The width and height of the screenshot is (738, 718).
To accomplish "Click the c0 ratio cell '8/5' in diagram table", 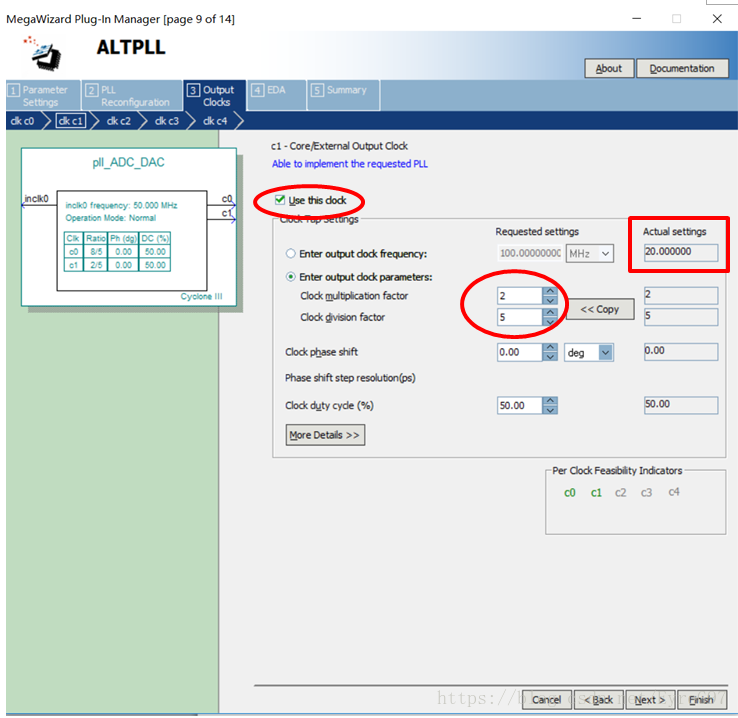I will click(x=96, y=252).
